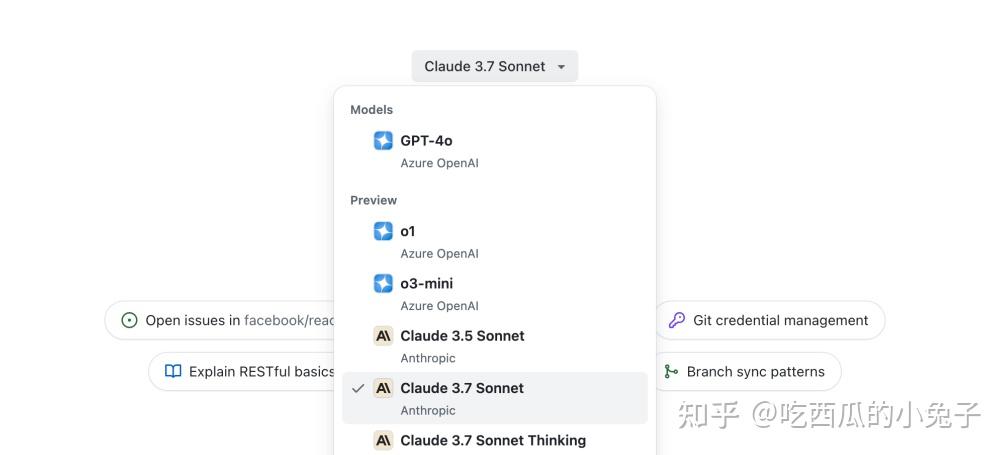
Task: Click the o1 model sparkle icon
Action: [383, 231]
